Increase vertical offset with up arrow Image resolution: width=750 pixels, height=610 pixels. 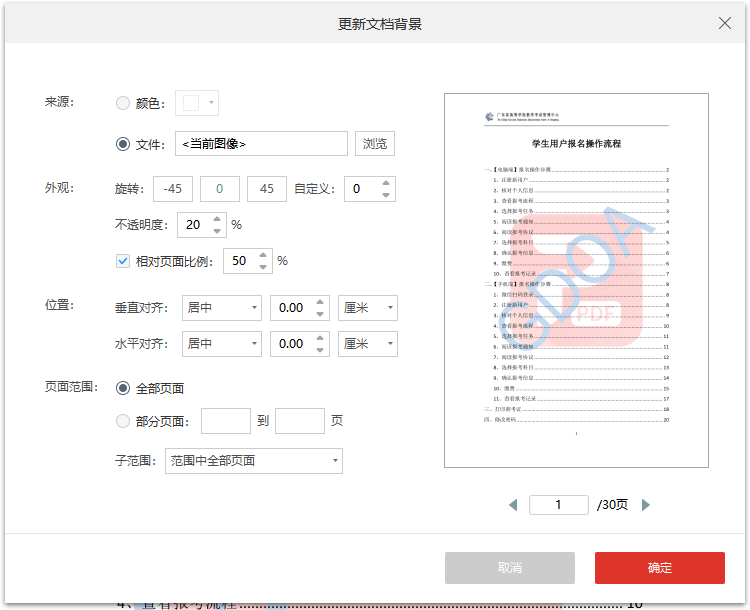coord(320,302)
